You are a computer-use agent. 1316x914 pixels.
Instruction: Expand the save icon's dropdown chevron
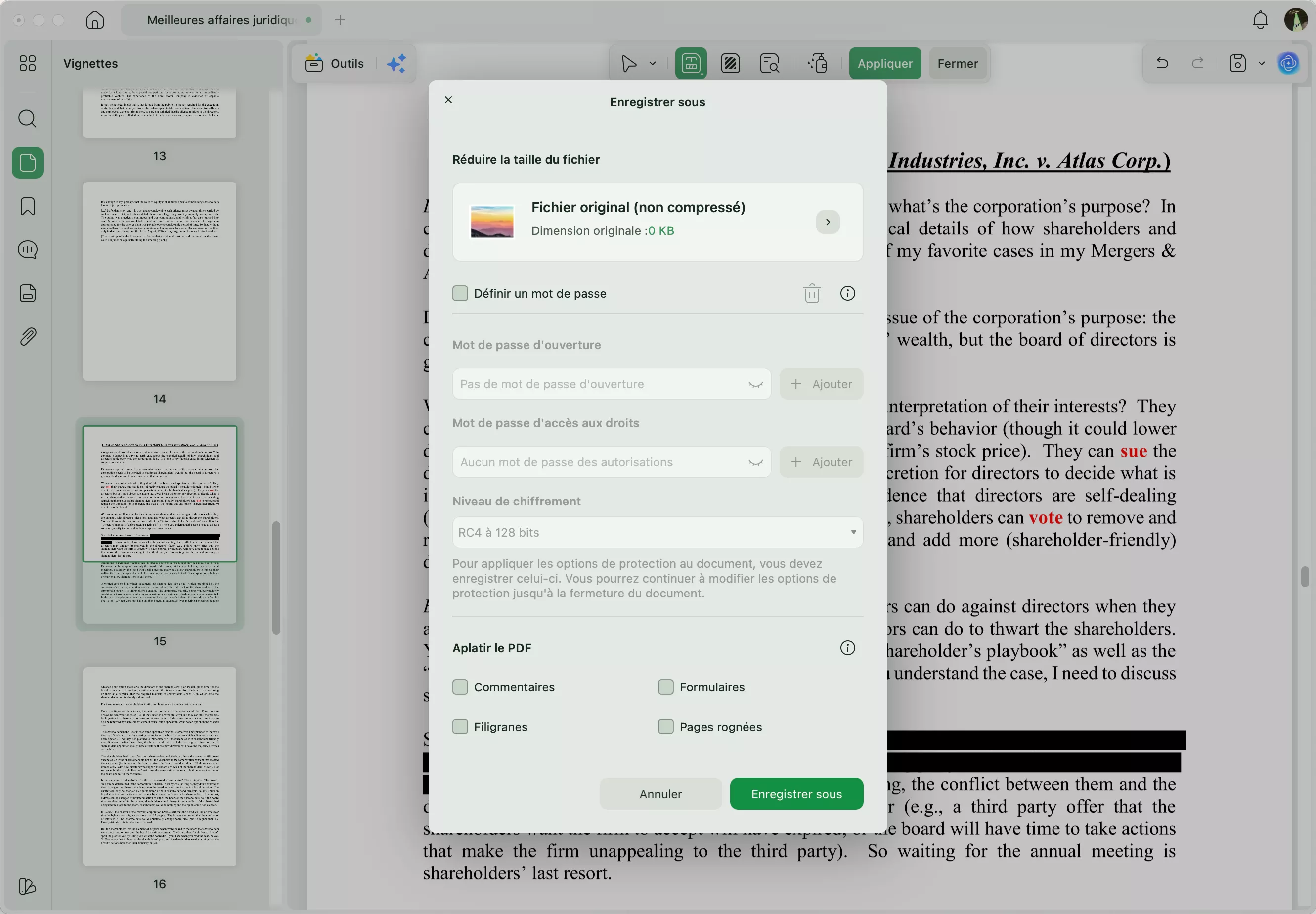point(1262,64)
